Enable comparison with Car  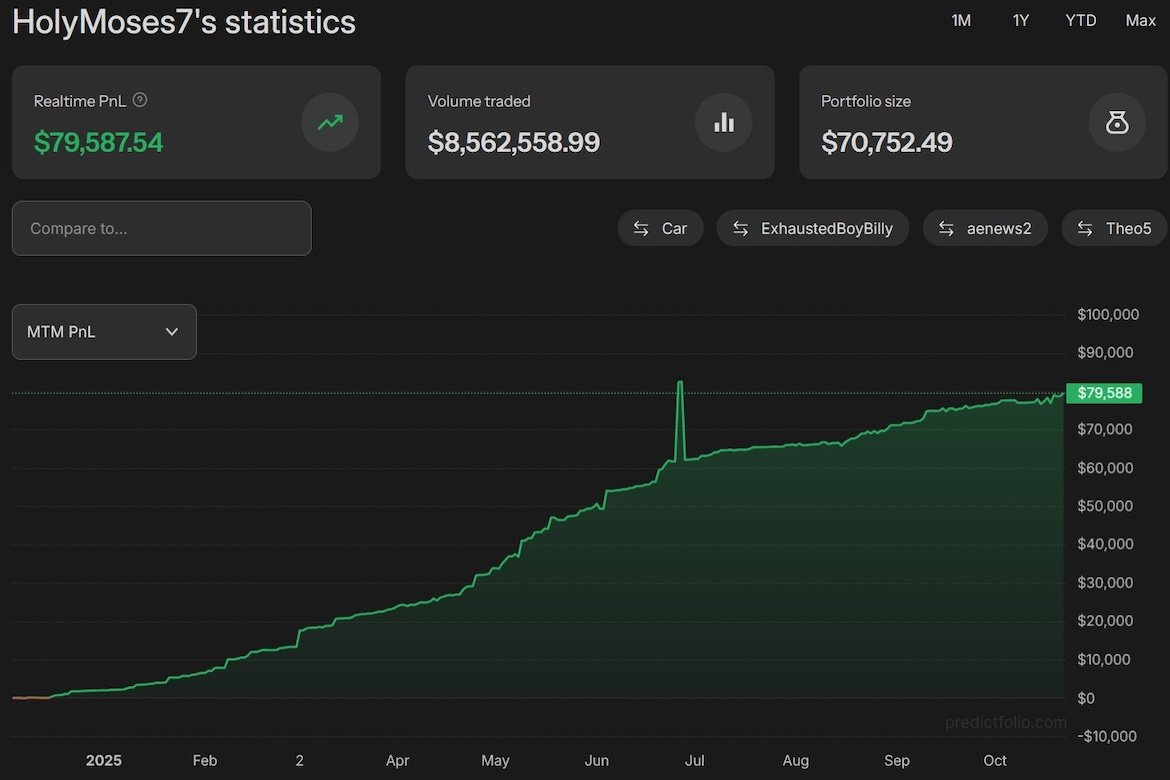[x=660, y=228]
